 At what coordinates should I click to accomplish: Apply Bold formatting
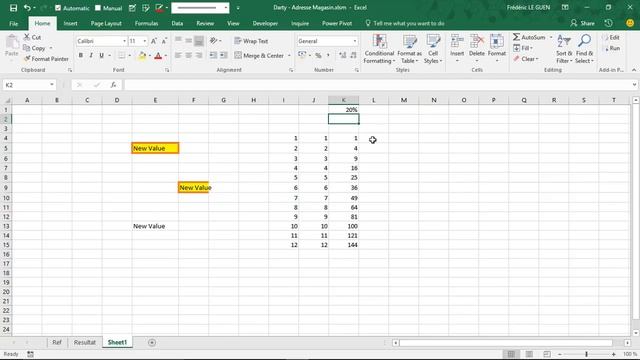tap(81, 56)
